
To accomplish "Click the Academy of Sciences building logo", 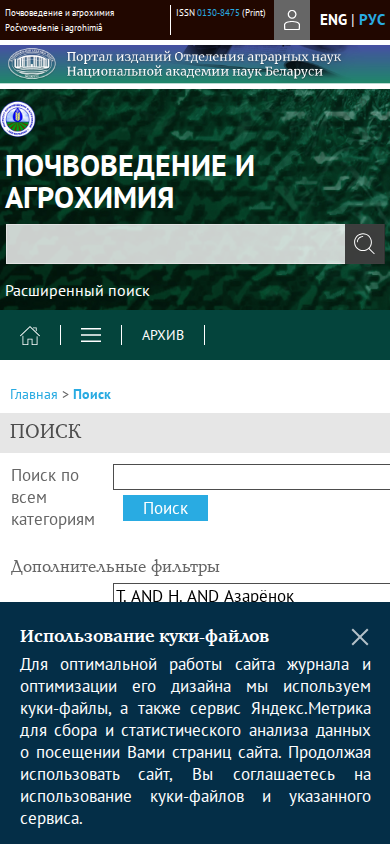I will click(32, 64).
